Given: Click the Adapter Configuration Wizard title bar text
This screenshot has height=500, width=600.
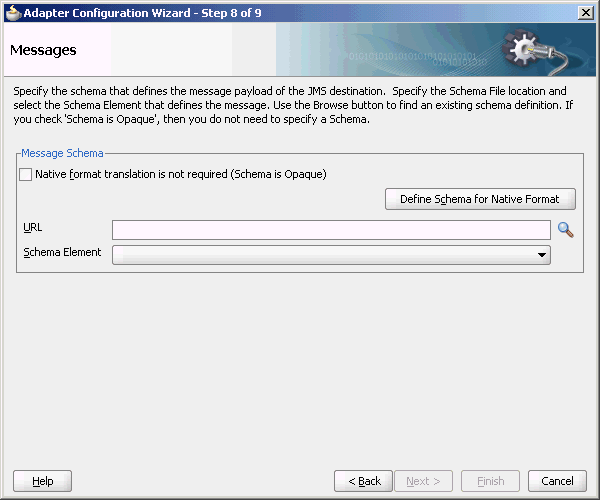Looking at the screenshot, I should [142, 13].
